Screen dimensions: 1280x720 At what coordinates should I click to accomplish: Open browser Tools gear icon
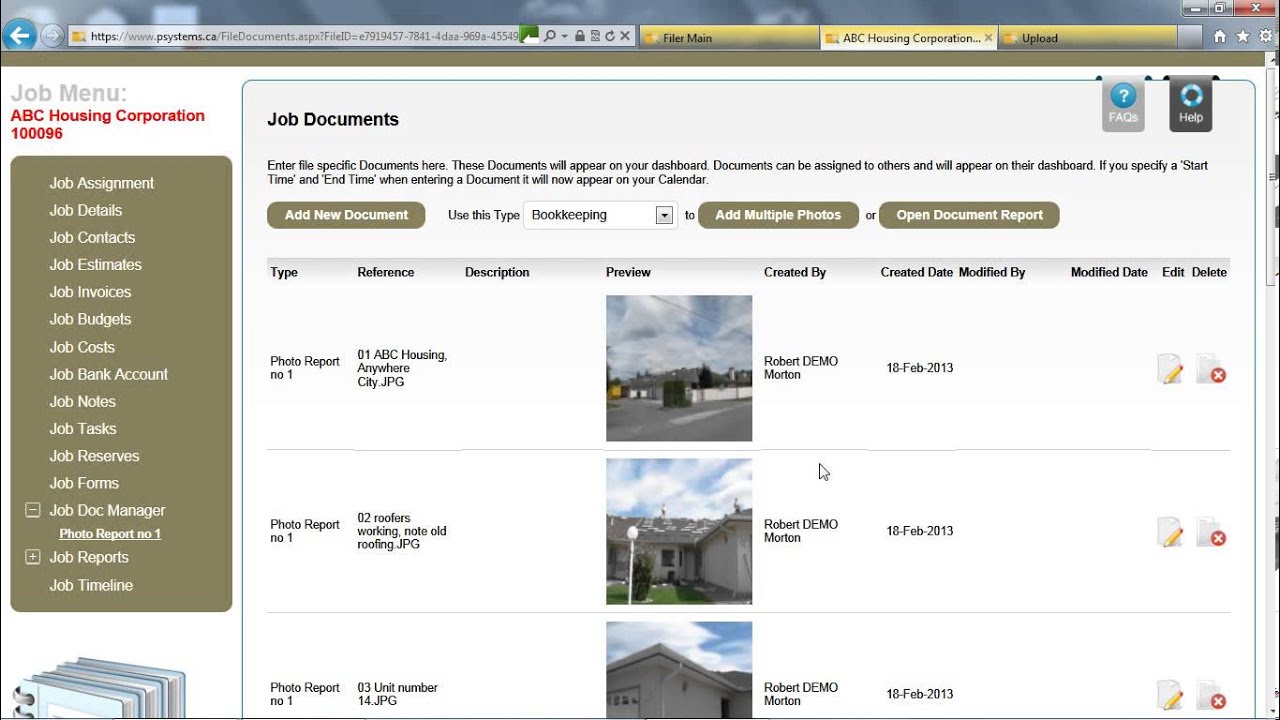[1265, 37]
